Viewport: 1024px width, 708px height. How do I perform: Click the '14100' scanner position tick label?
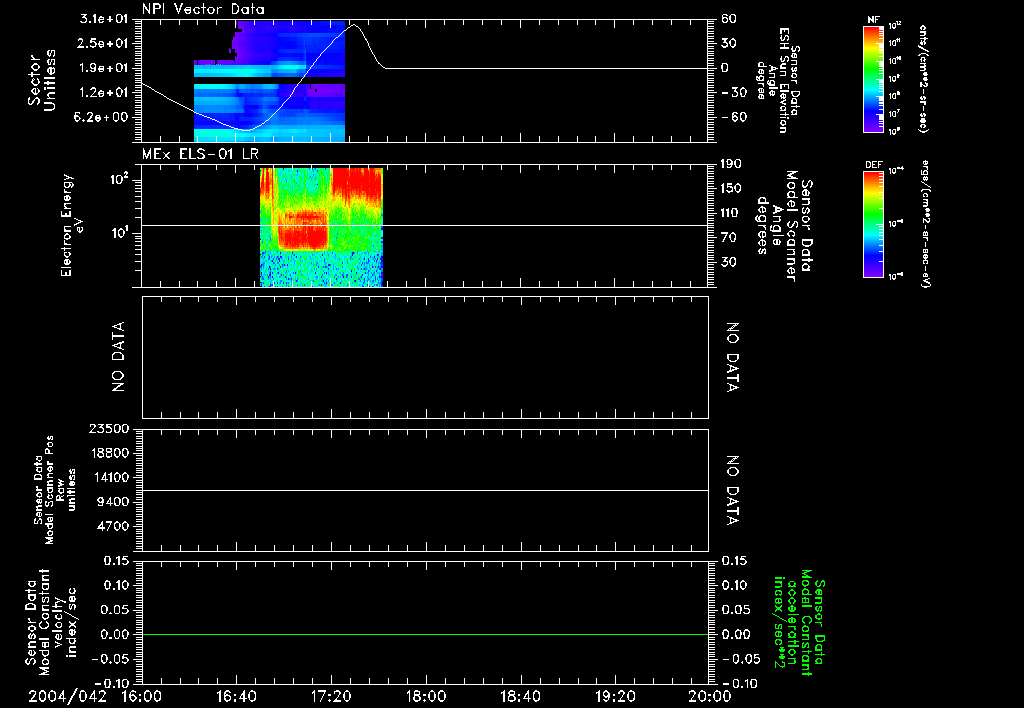click(108, 477)
